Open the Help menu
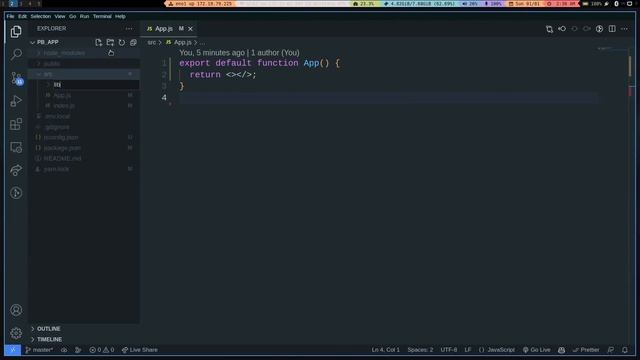The image size is (640, 360). [x=120, y=16]
